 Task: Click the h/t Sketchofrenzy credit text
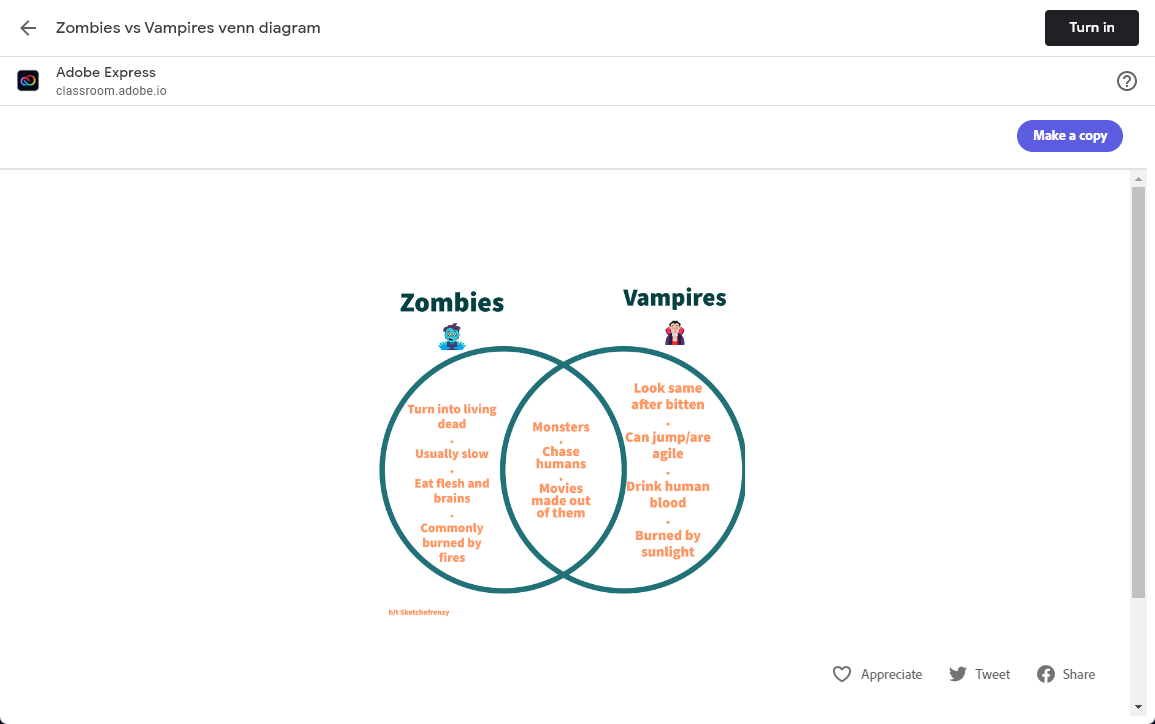click(418, 612)
